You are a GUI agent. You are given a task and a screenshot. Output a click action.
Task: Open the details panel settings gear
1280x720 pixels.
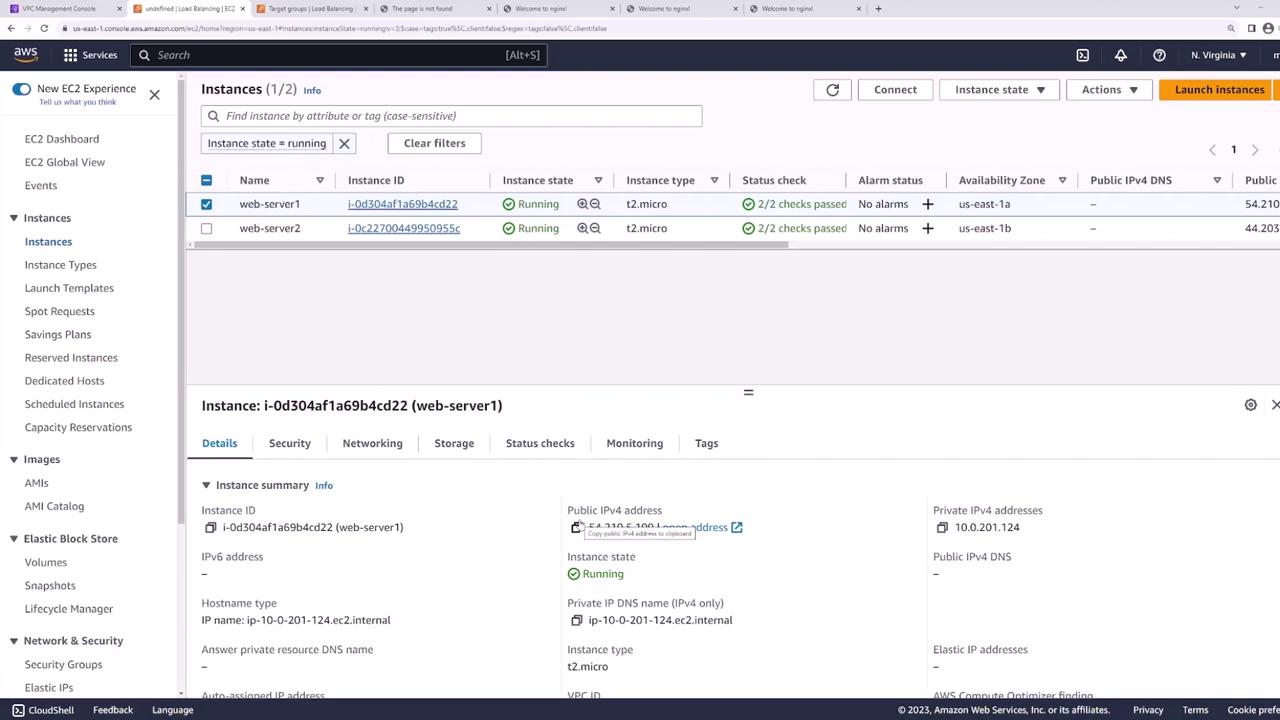coord(1250,405)
